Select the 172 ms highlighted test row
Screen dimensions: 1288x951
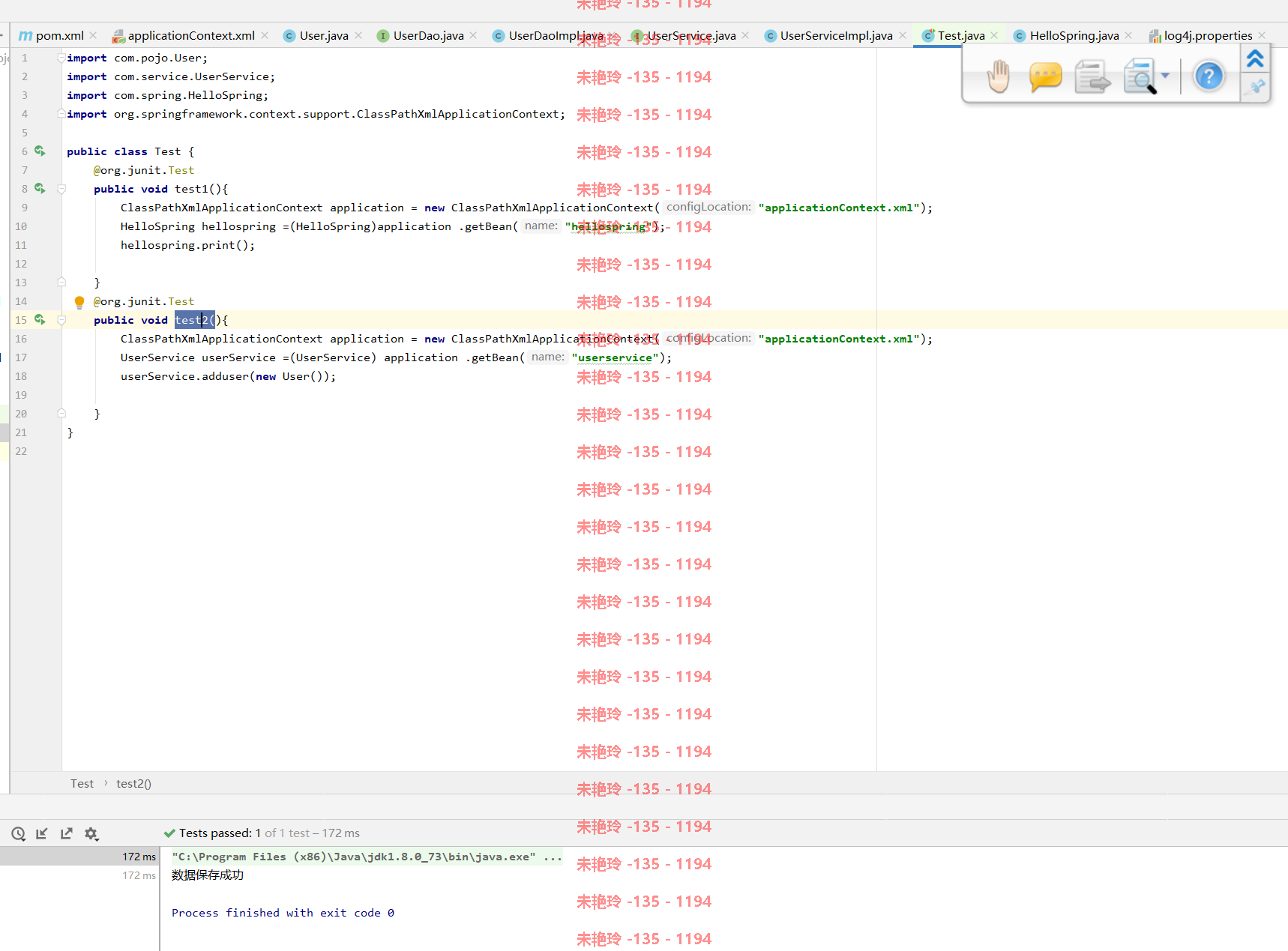(79, 856)
